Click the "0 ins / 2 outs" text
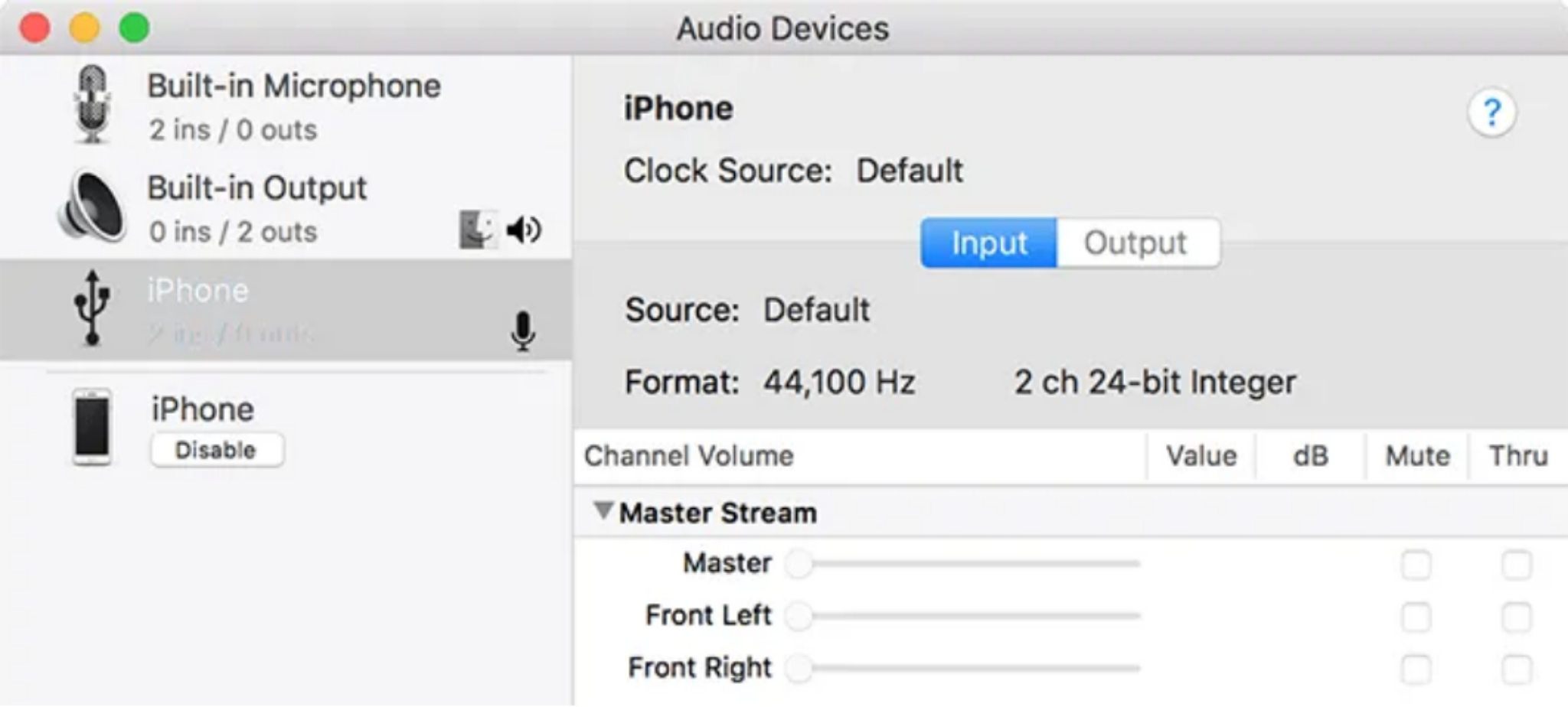The height and width of the screenshot is (707, 1568). pos(233,232)
